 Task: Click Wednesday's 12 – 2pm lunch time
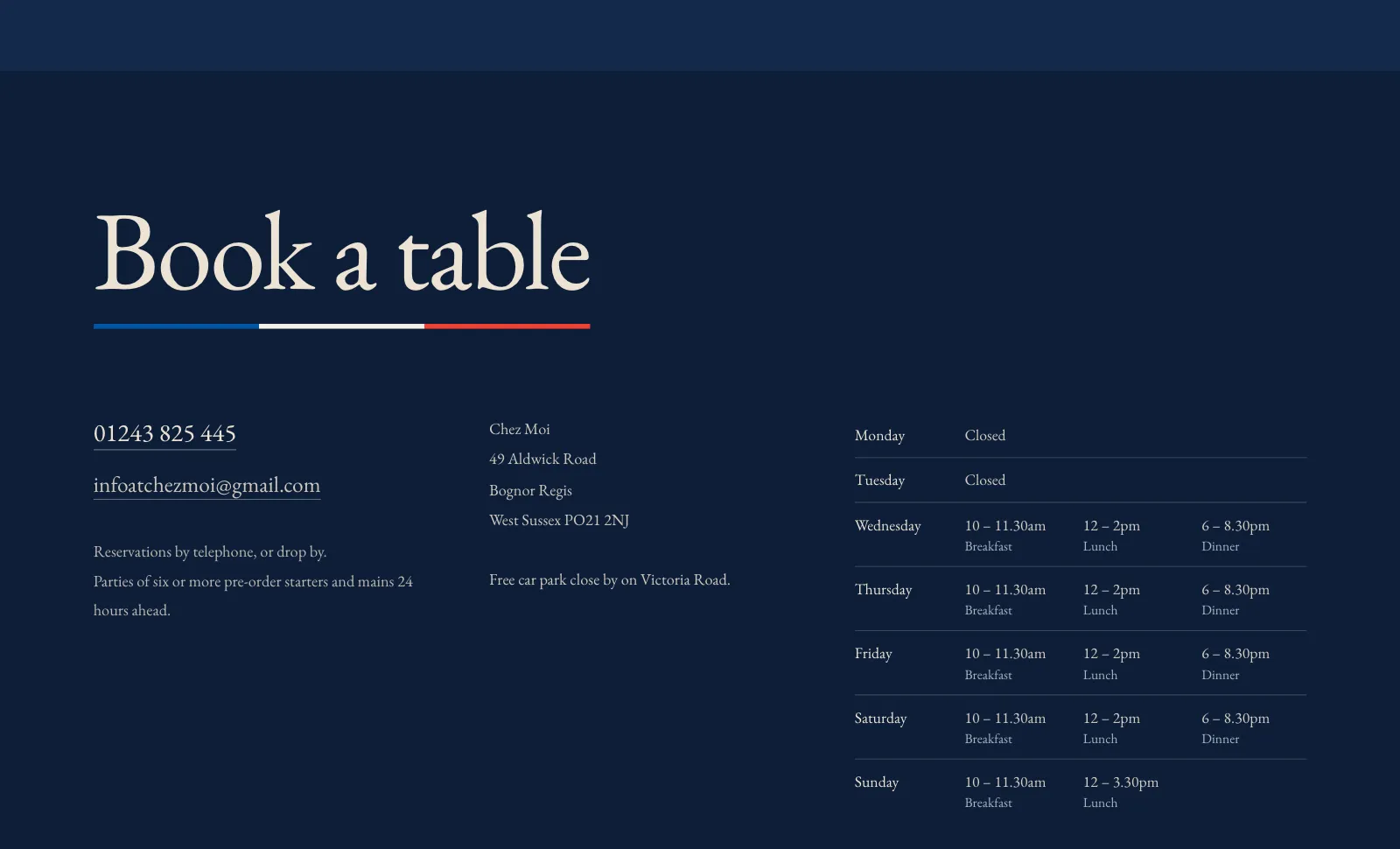1111,525
